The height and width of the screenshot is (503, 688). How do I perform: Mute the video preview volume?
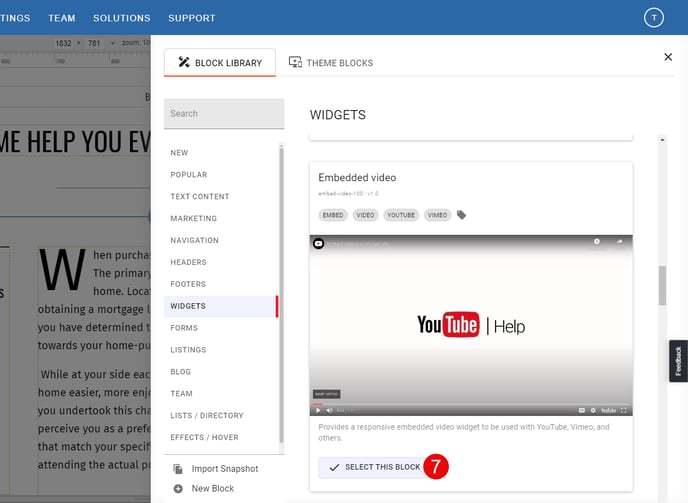[329, 410]
